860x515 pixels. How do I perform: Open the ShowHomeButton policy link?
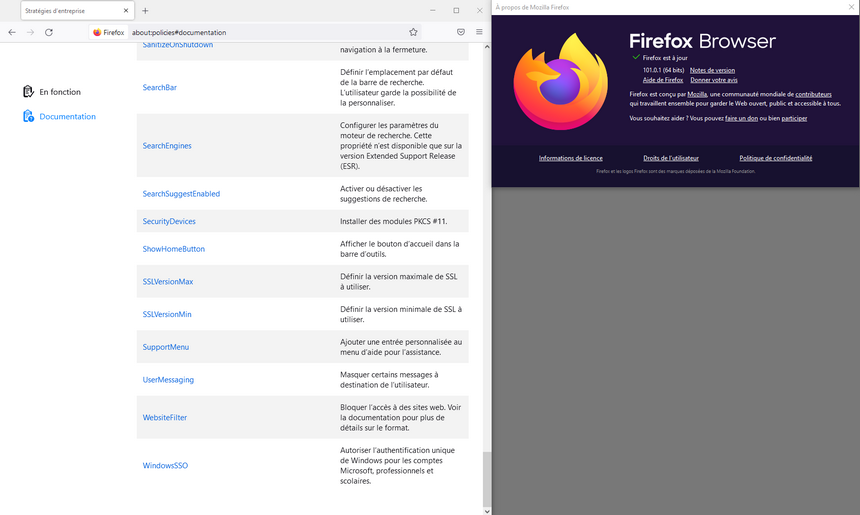tap(173, 248)
